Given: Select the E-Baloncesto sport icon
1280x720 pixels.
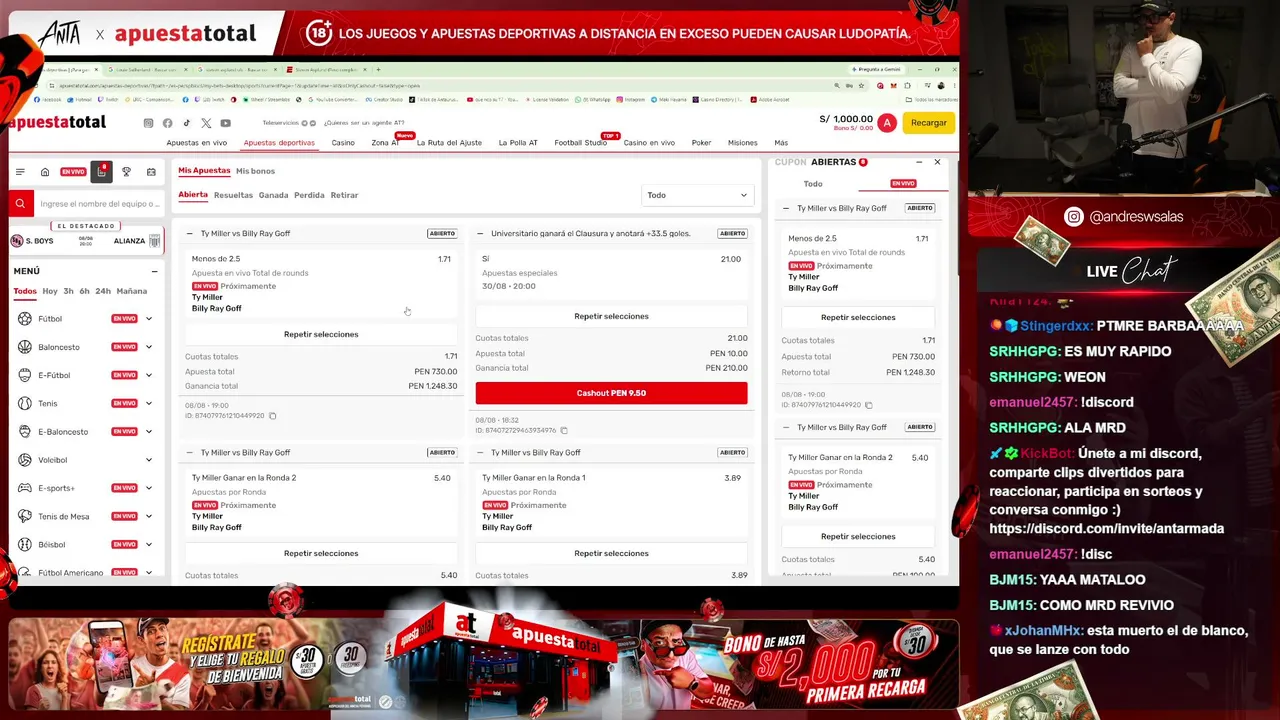Looking at the screenshot, I should [x=25, y=432].
